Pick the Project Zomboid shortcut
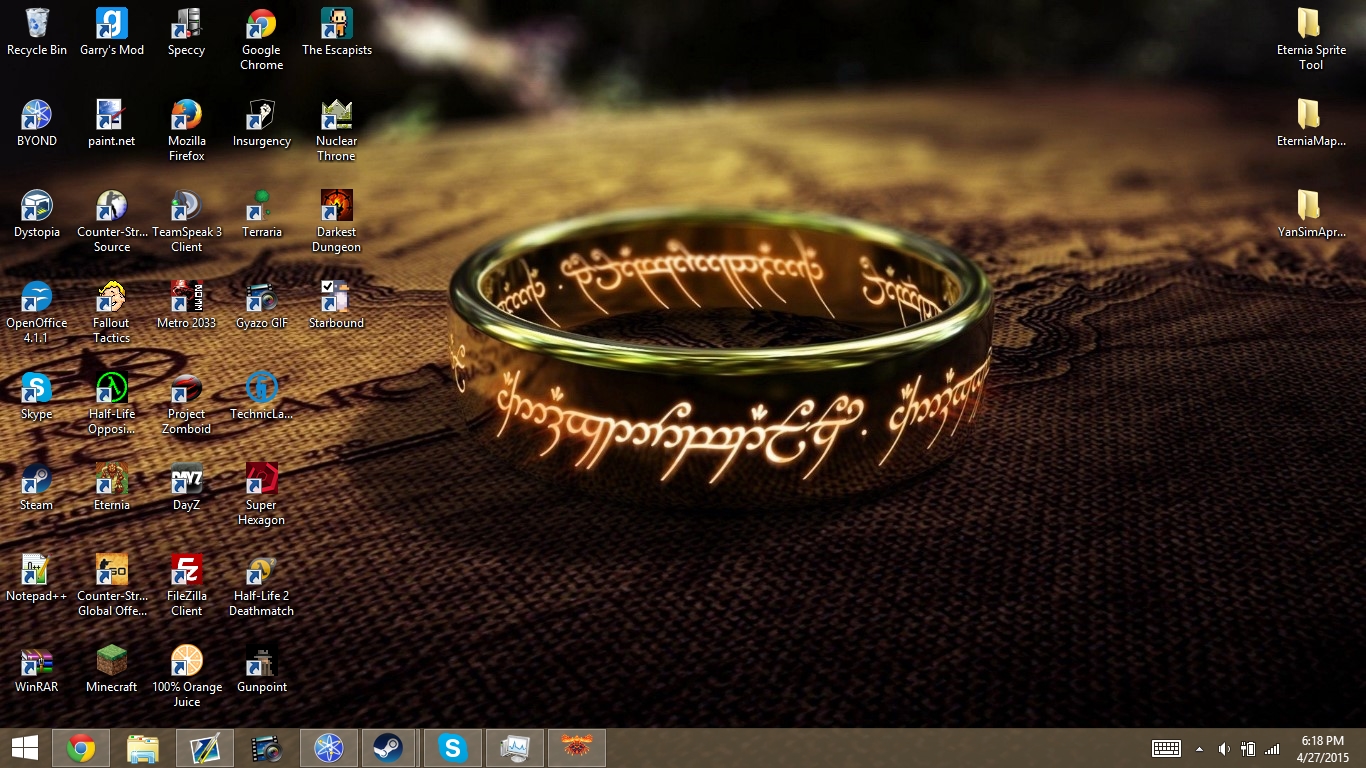1366x768 pixels. tap(186, 404)
